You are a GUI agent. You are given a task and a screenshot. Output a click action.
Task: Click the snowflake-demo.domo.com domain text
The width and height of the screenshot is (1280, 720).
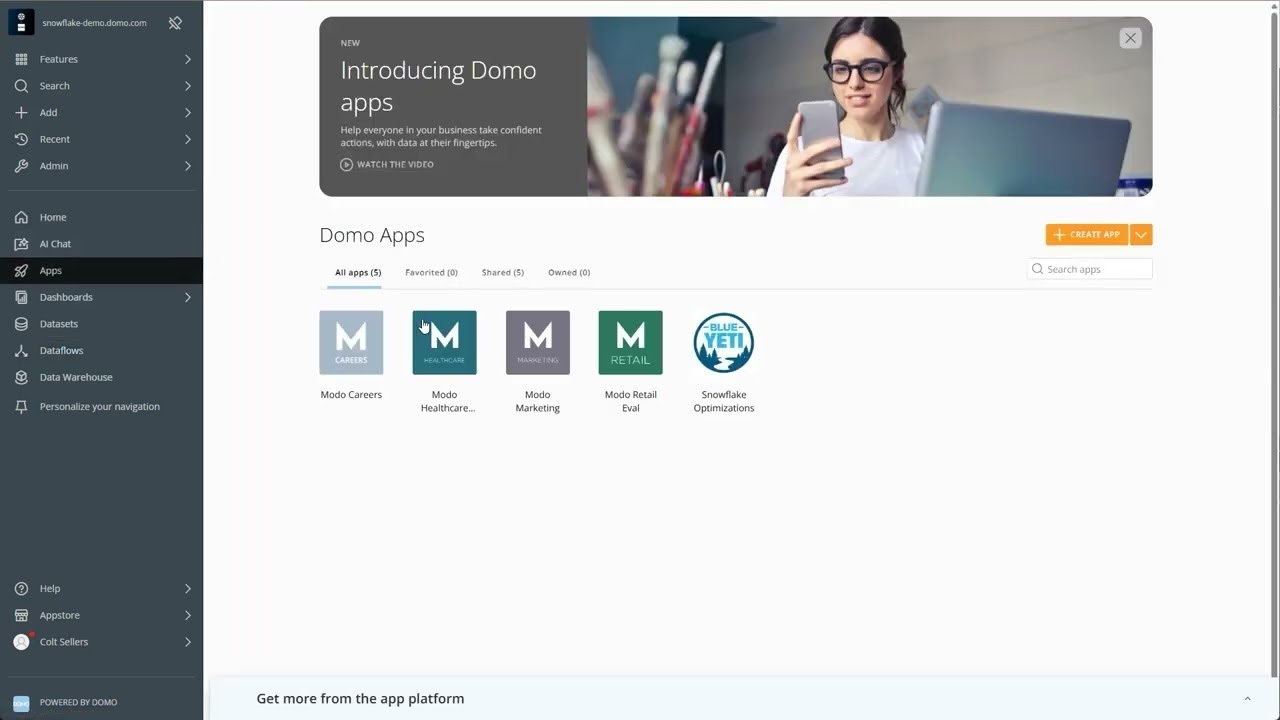point(94,23)
